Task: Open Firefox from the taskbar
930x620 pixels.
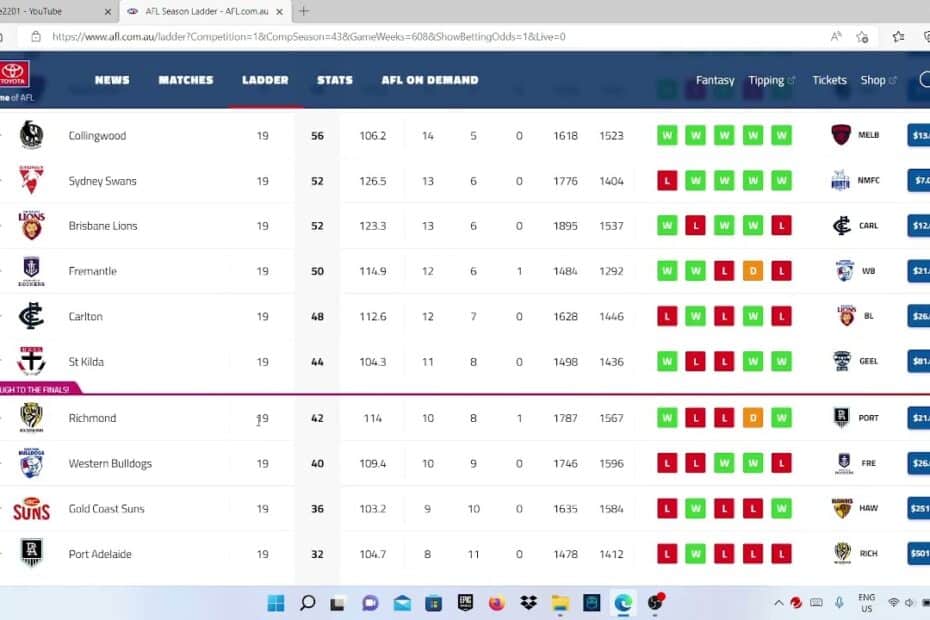Action: [x=496, y=603]
